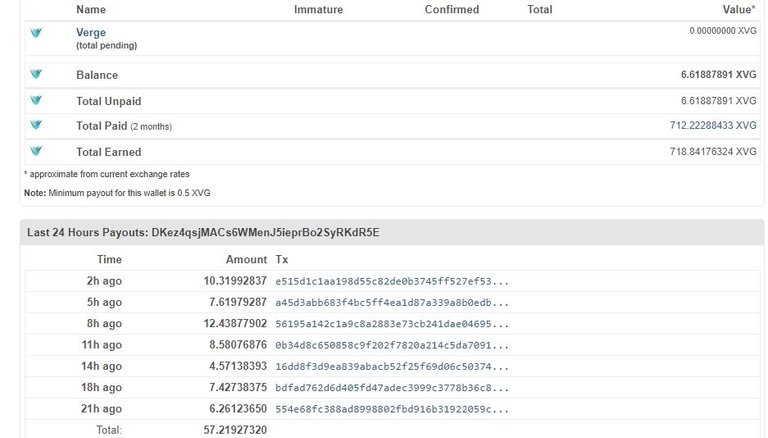Click the Verge icon in Balance row

36,74
